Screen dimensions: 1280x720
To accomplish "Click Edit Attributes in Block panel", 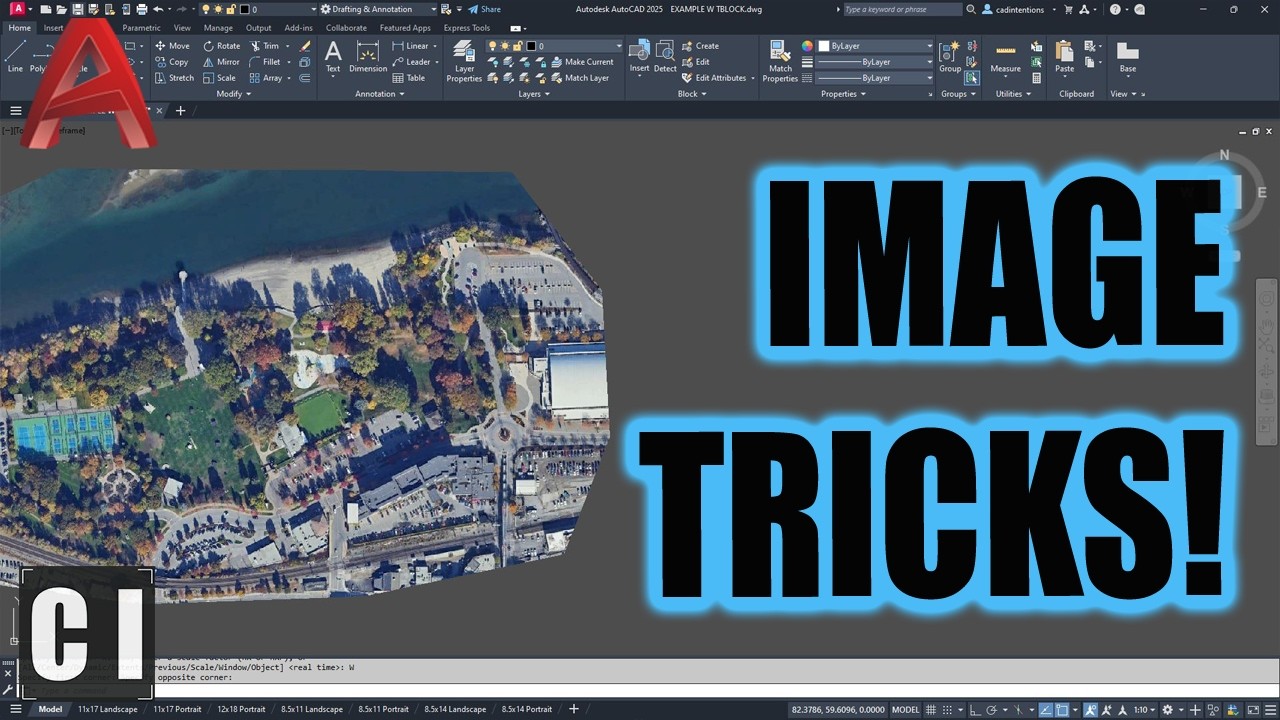I will click(714, 78).
